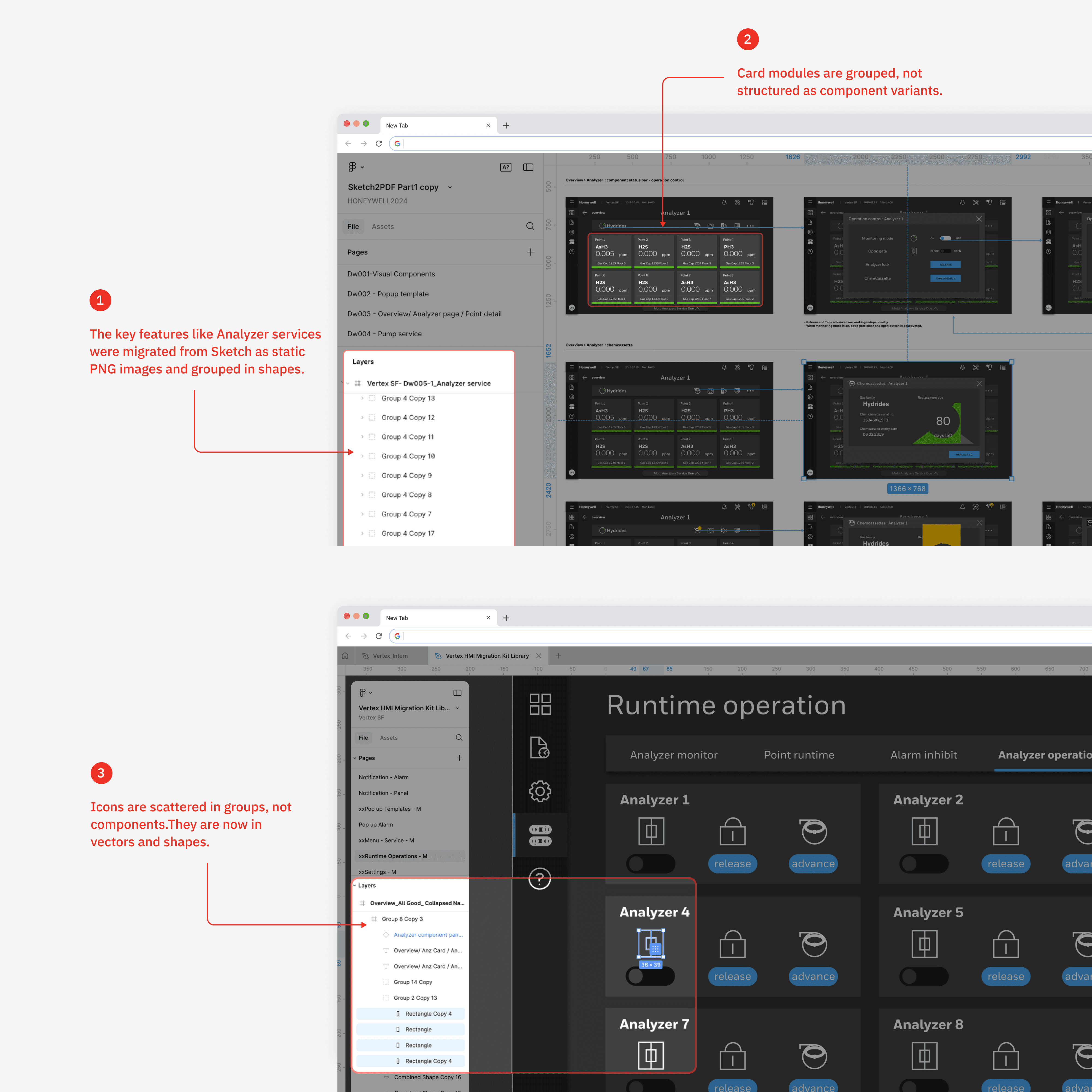This screenshot has width=1092, height=1092.
Task: Select the Point runtime tab
Action: point(798,755)
